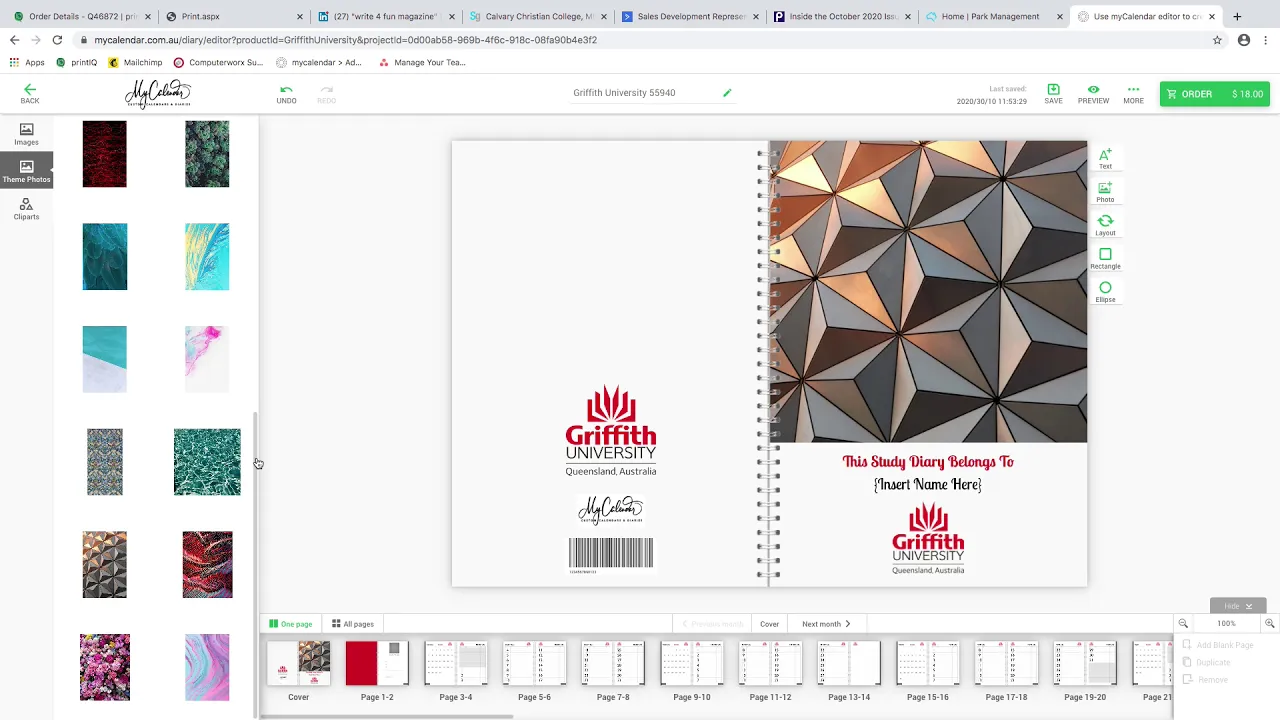1280x720 pixels.
Task: Click the Redo icon
Action: point(326,94)
